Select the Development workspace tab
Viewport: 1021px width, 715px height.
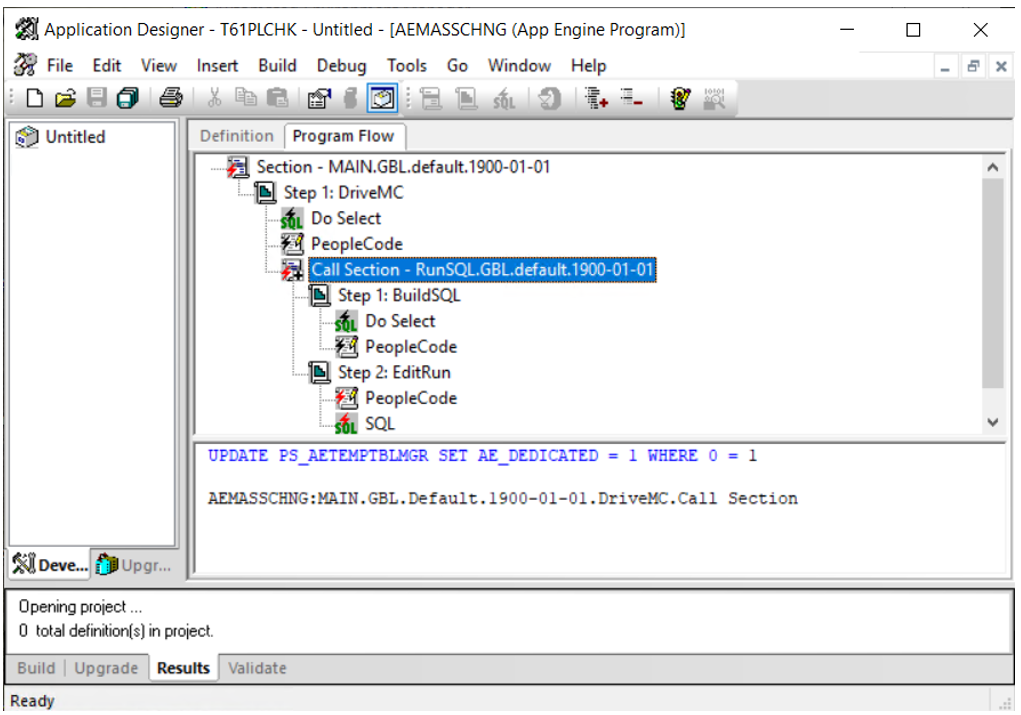[x=50, y=565]
